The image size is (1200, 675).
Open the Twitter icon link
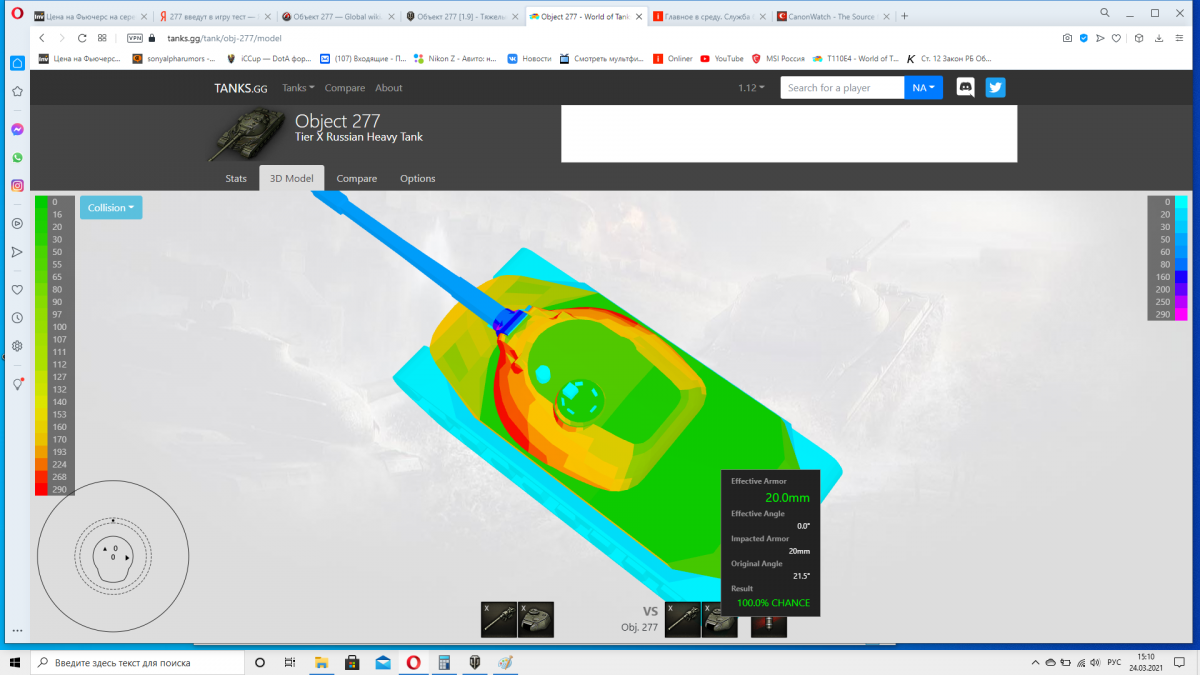click(995, 88)
